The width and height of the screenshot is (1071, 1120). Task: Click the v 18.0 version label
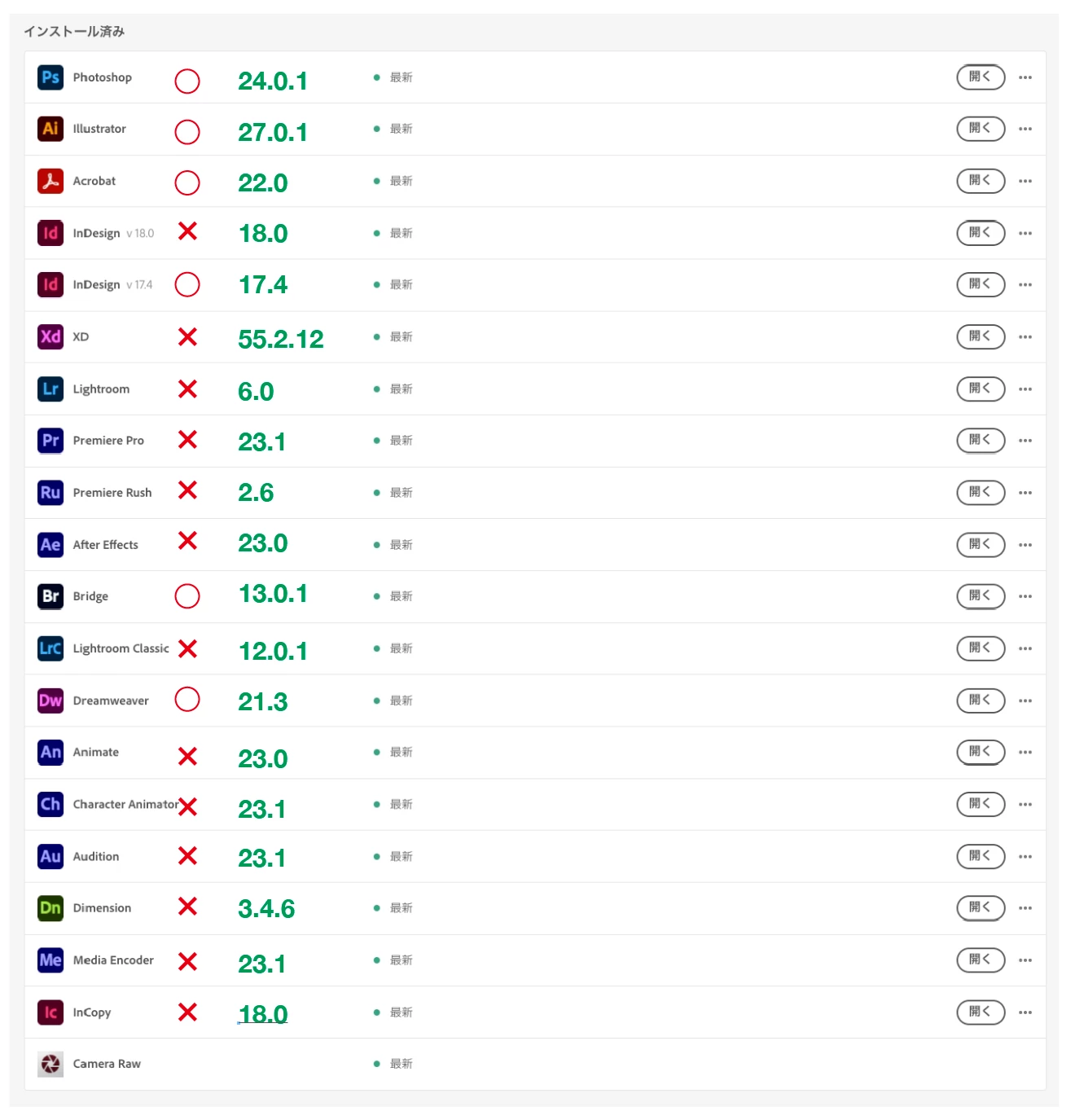tap(140, 233)
